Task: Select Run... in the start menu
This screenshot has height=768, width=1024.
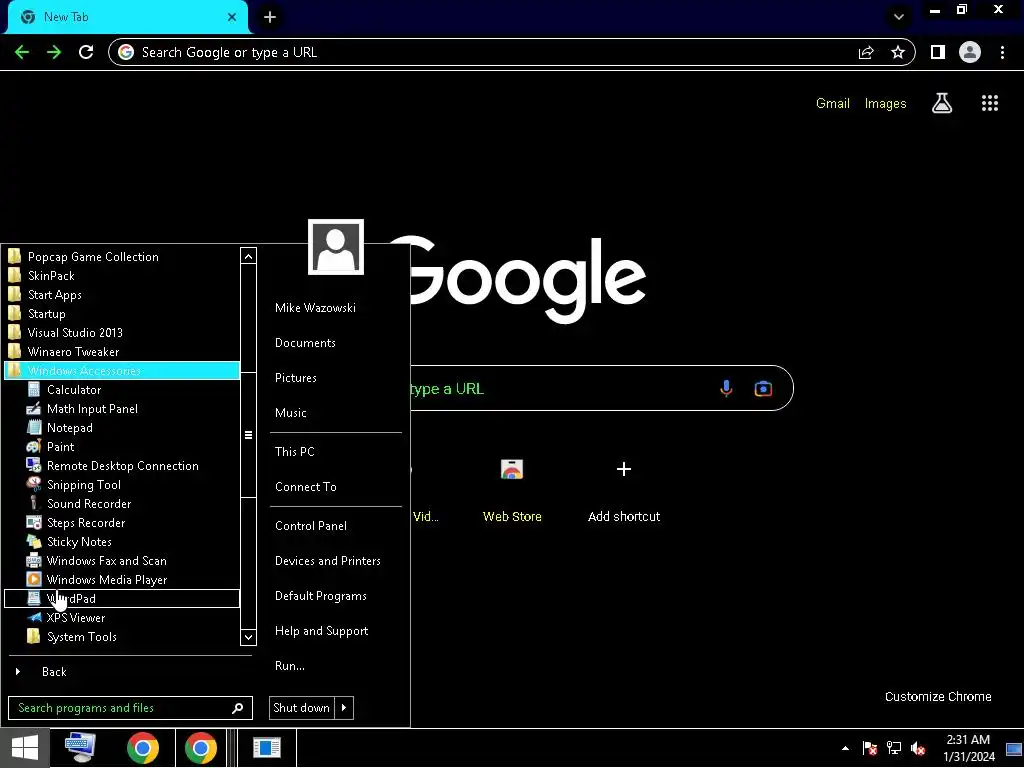Action: coord(289,666)
